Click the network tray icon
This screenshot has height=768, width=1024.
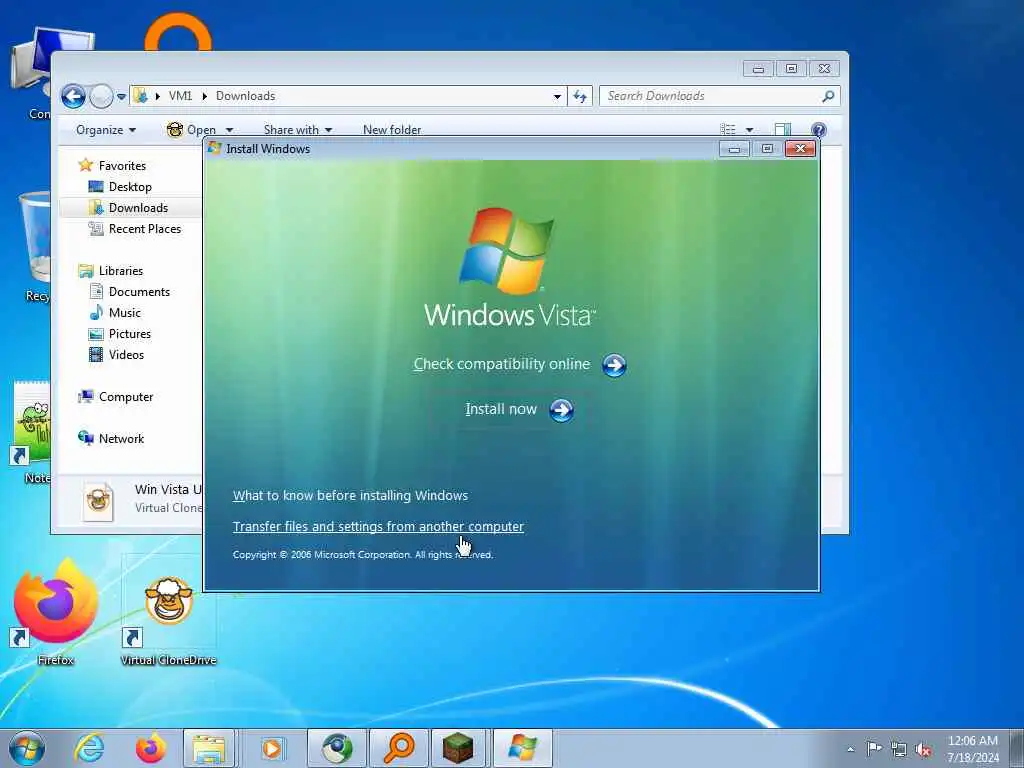(899, 749)
